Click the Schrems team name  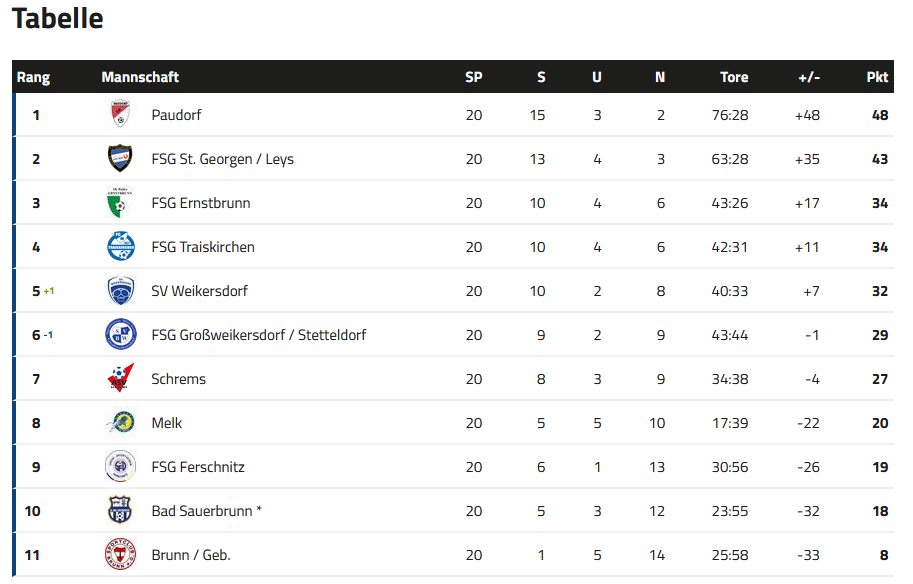coord(178,379)
